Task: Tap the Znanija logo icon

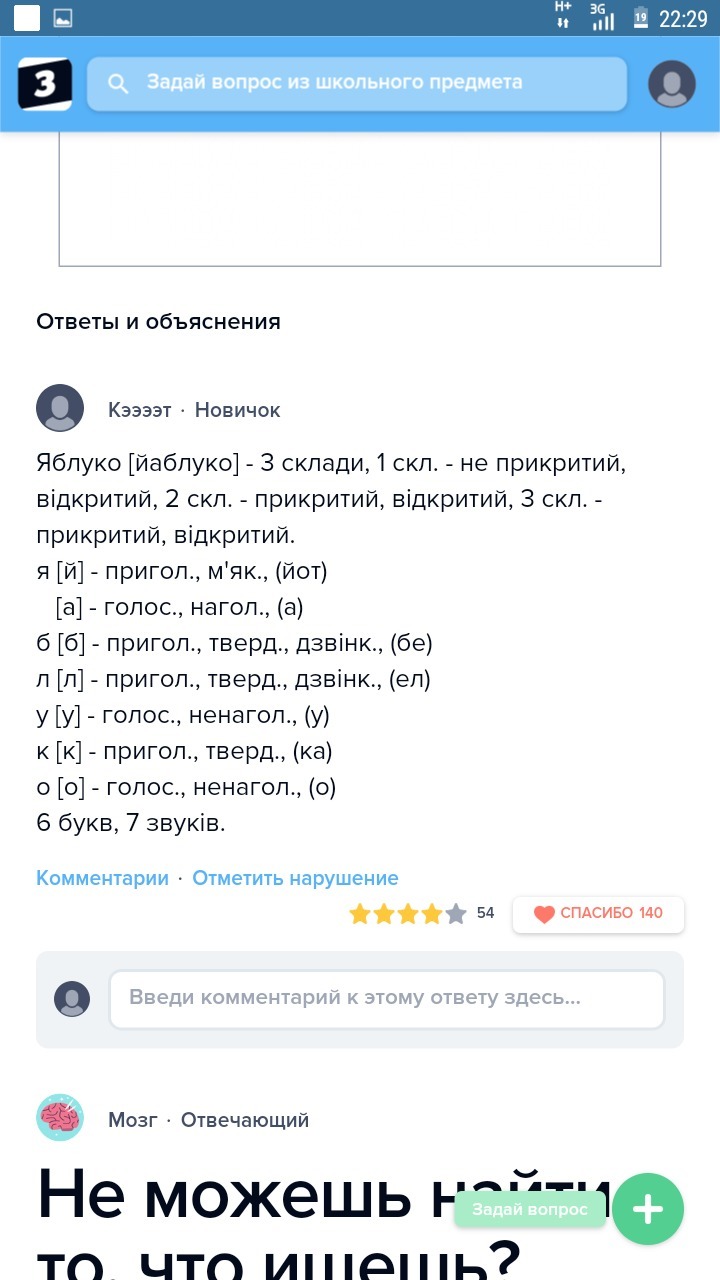Action: 45,84
